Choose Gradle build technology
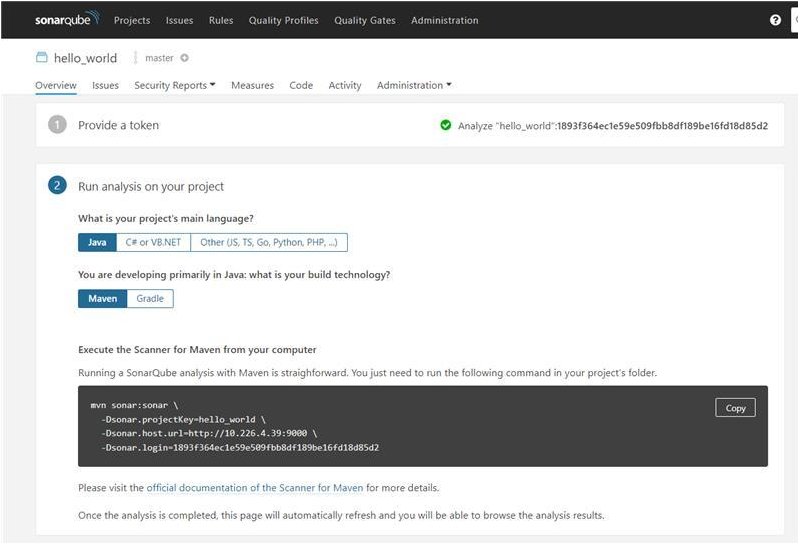The width and height of the screenshot is (798, 543). 150,299
